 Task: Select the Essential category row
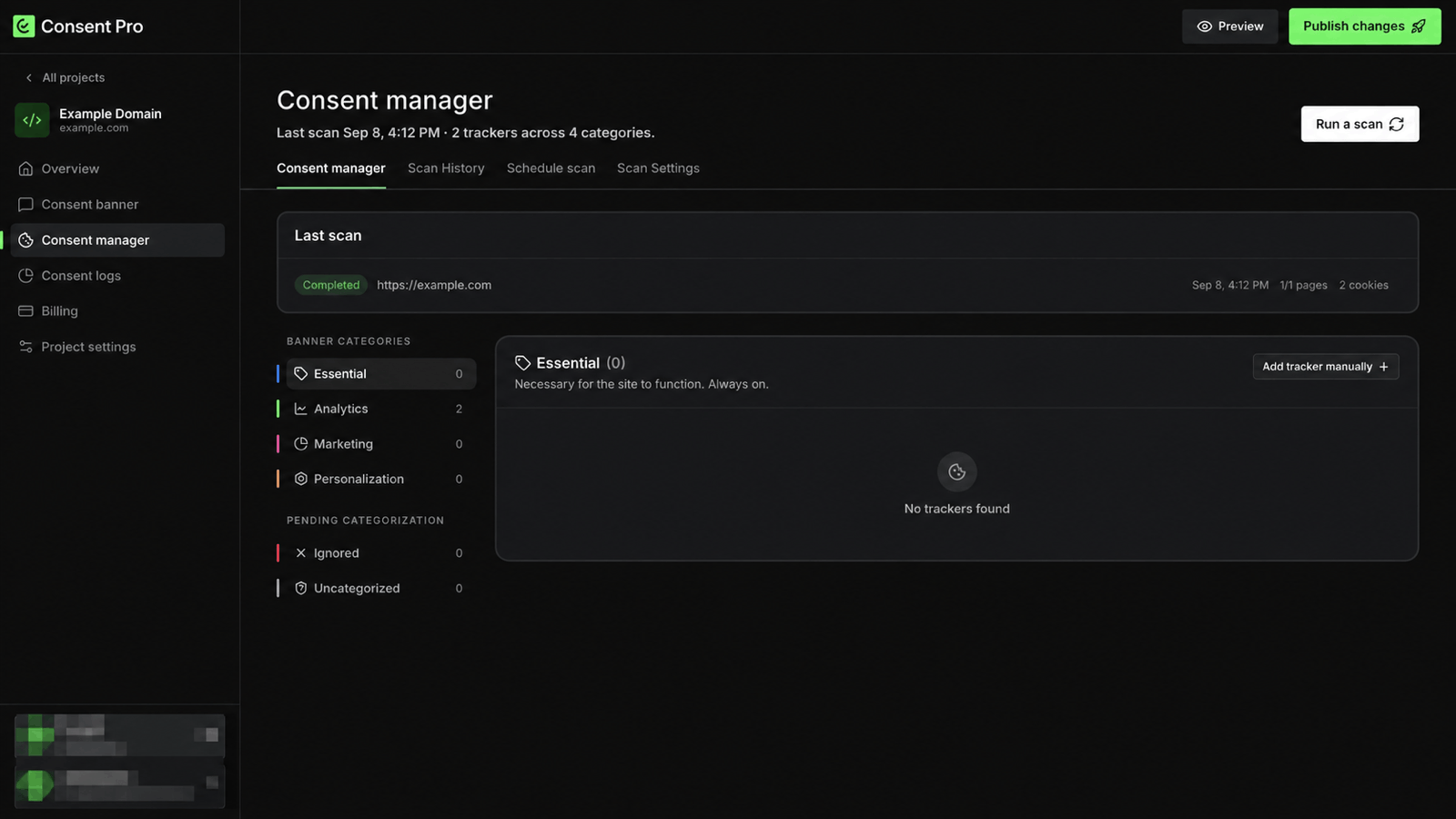pos(380,374)
